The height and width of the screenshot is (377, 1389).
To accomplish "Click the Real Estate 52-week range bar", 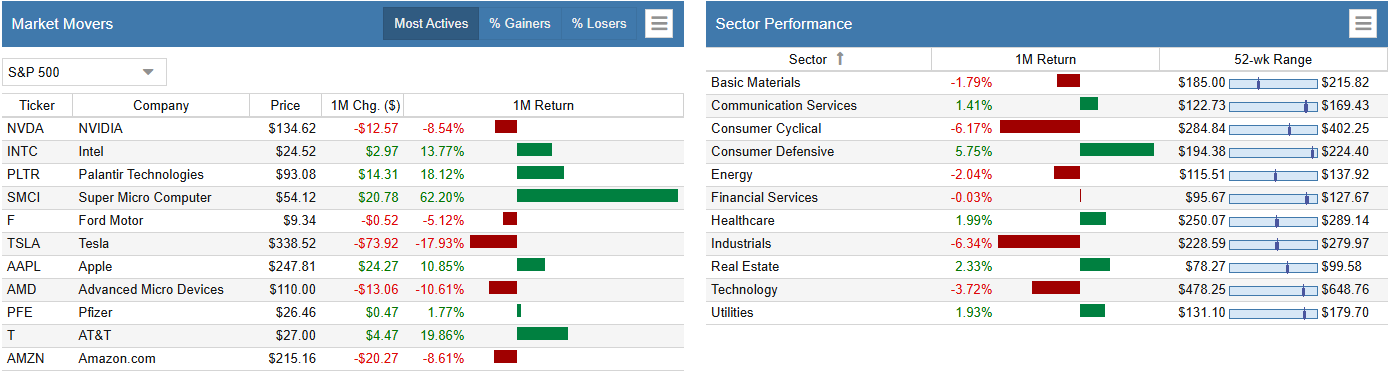I will pos(1273,267).
